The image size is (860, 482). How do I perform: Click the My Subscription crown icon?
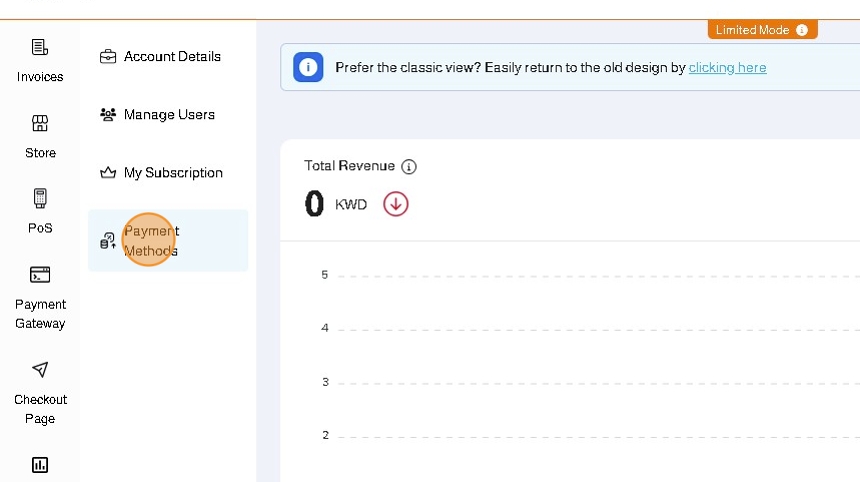[108, 173]
